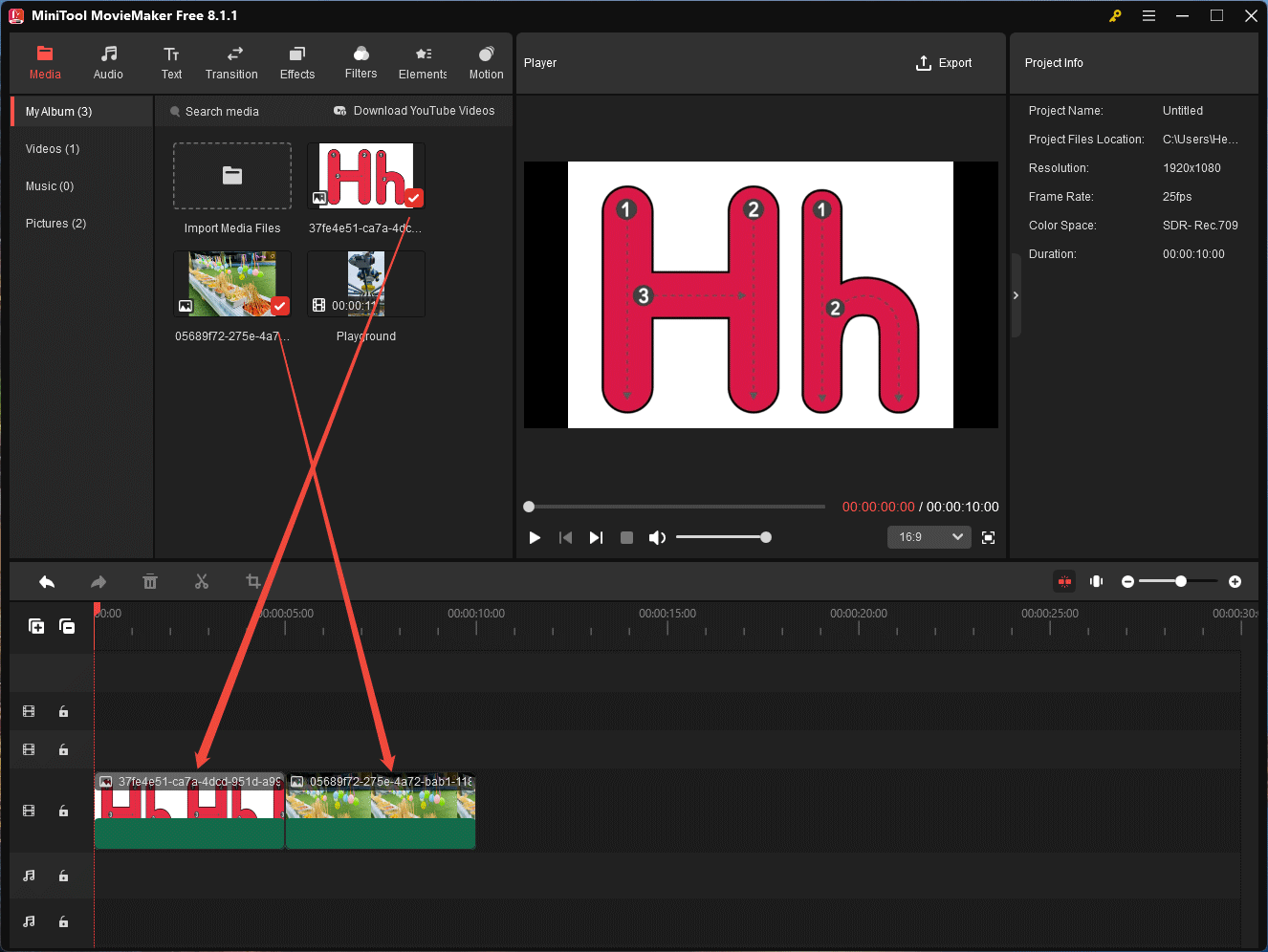Switch to the Audio tab
The image size is (1268, 952).
pyautogui.click(x=108, y=62)
